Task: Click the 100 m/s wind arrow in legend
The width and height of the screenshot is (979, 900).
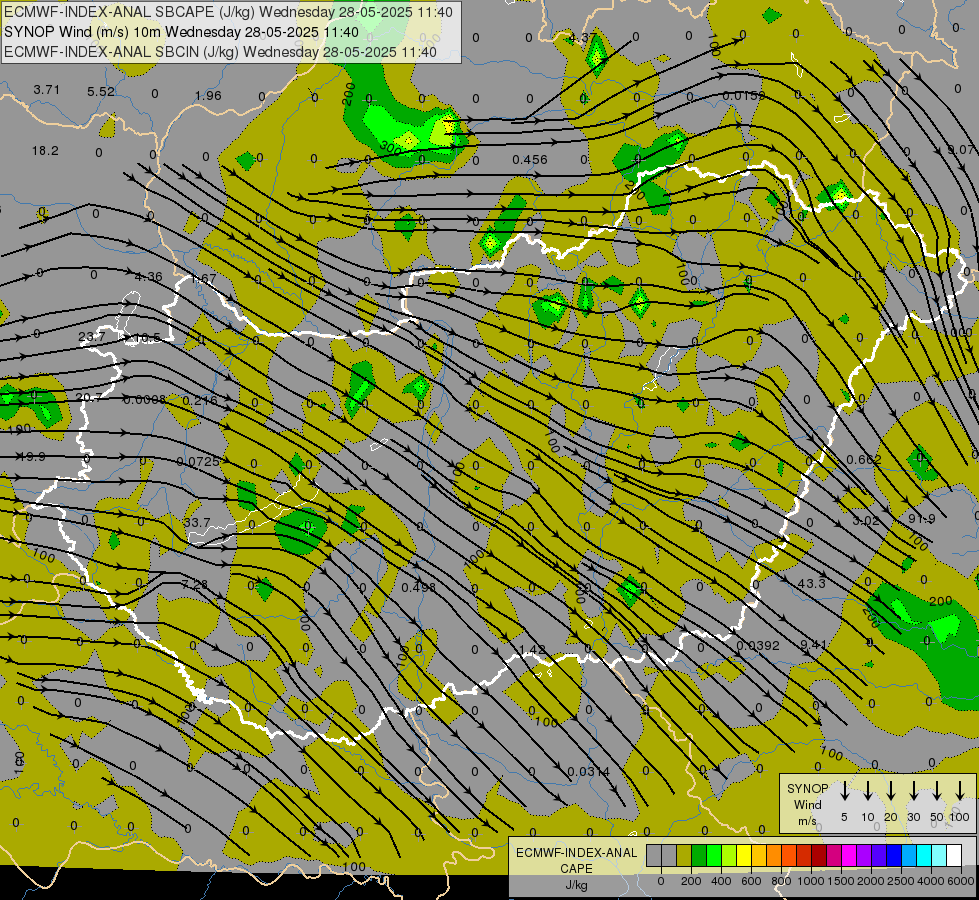Action: [x=960, y=791]
